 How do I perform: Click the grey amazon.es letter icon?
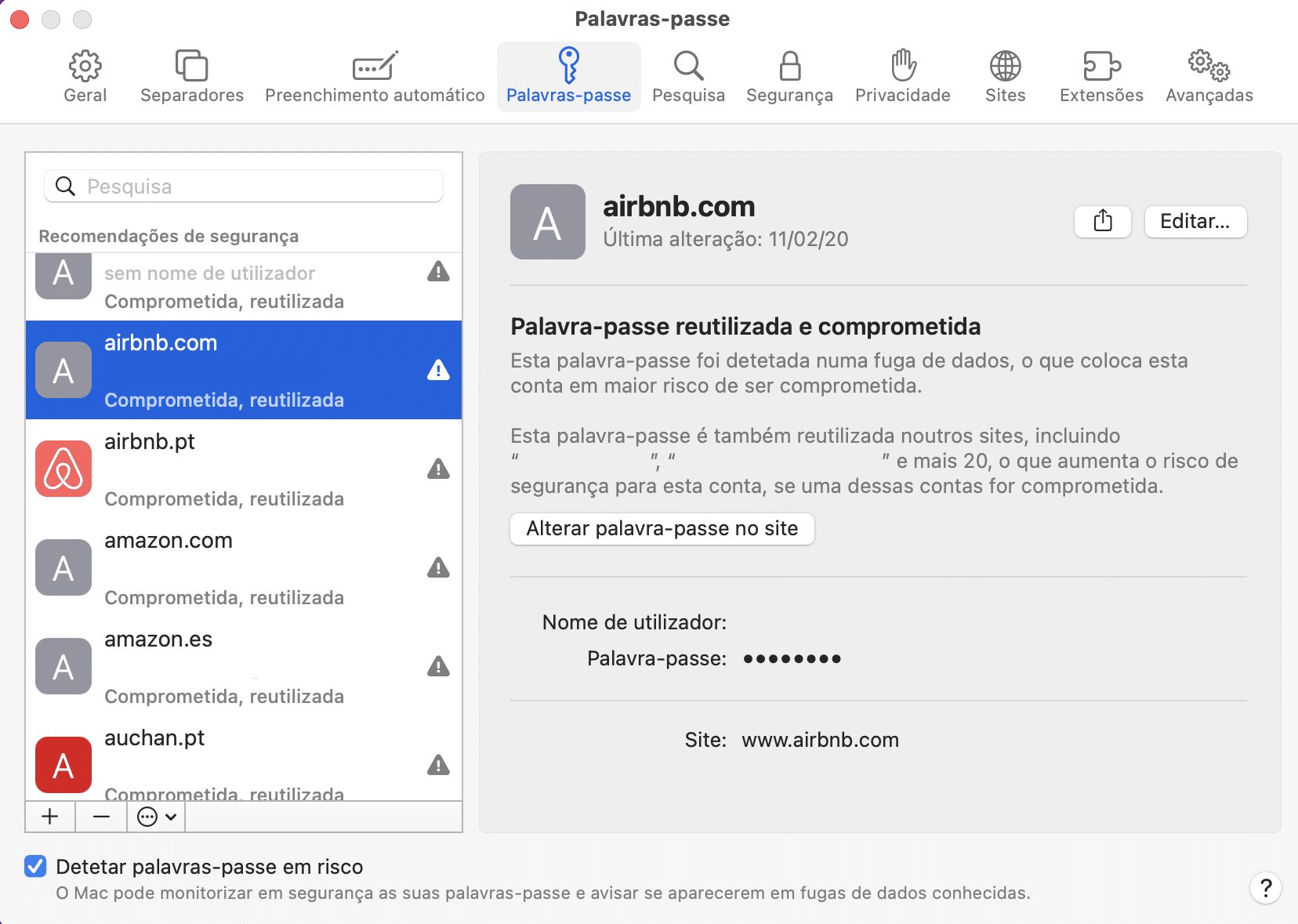(x=63, y=666)
